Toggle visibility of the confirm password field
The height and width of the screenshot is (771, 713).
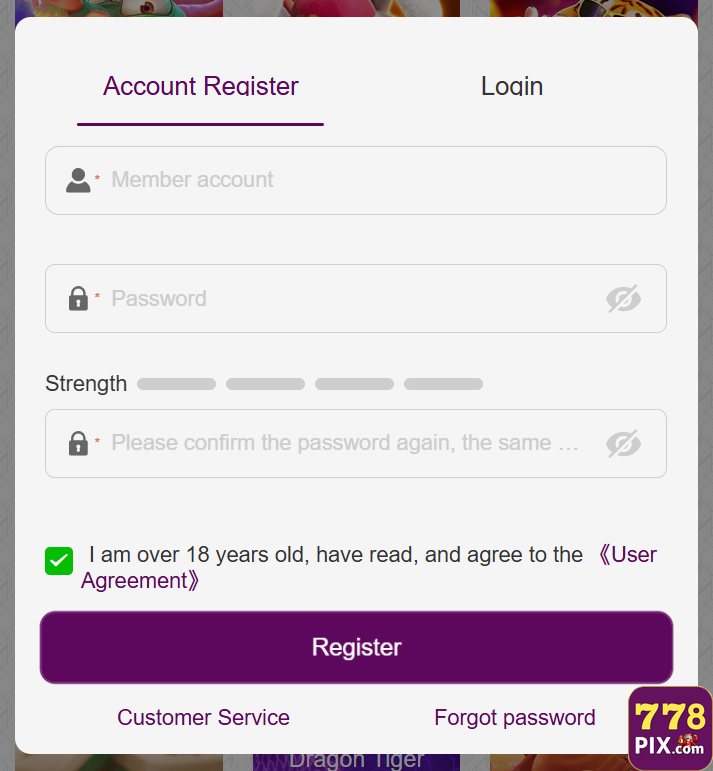tap(623, 443)
